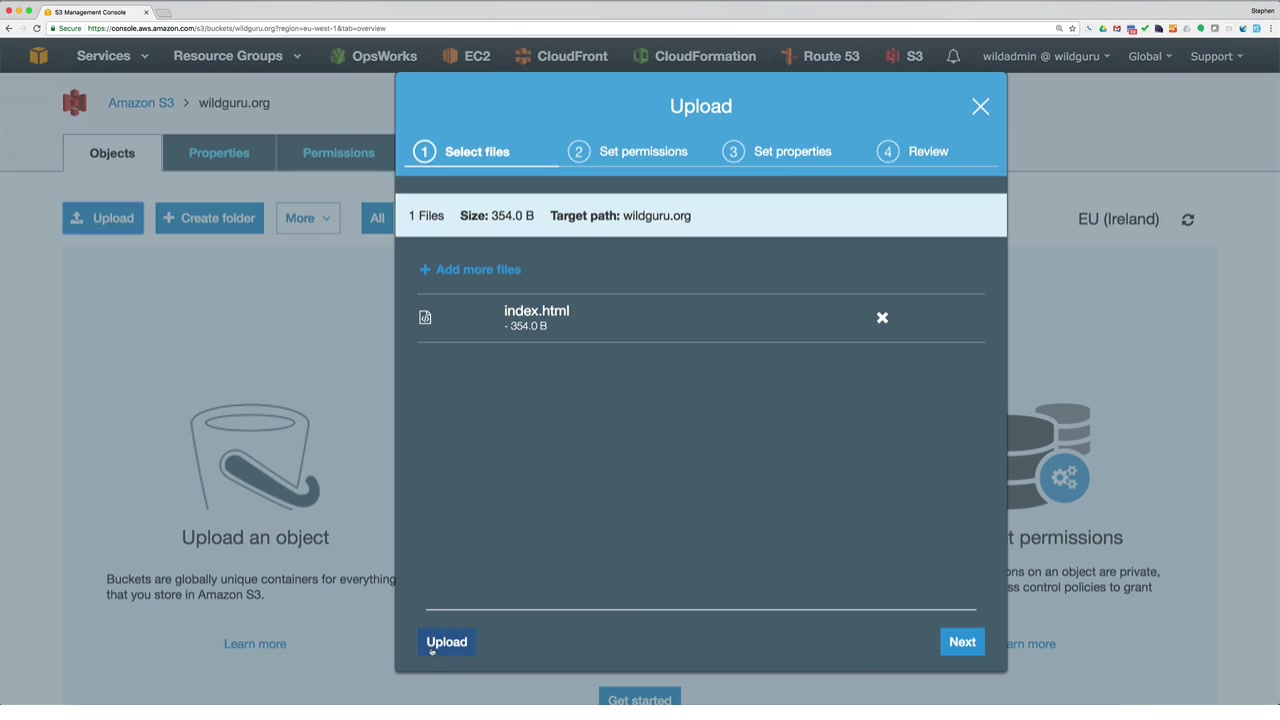Viewport: 1280px width, 720px height.
Task: Open the More actions dropdown
Action: pyautogui.click(x=308, y=218)
